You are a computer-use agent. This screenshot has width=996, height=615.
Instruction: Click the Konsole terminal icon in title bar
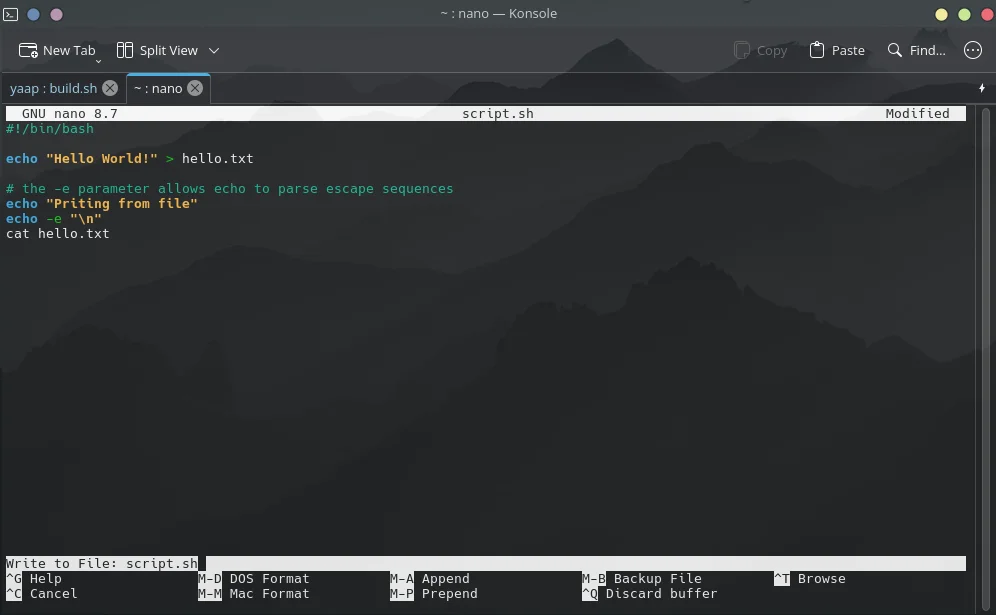[10, 14]
